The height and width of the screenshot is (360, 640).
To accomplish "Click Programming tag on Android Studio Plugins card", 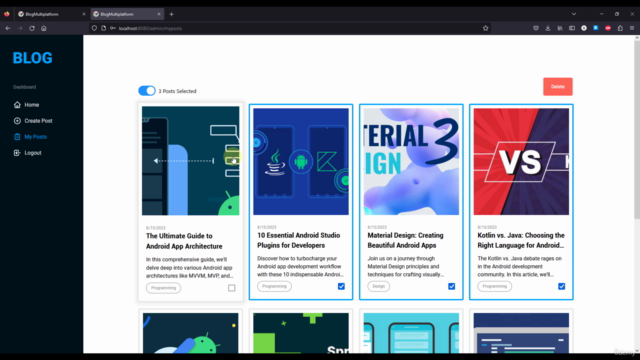I will 274,286.
